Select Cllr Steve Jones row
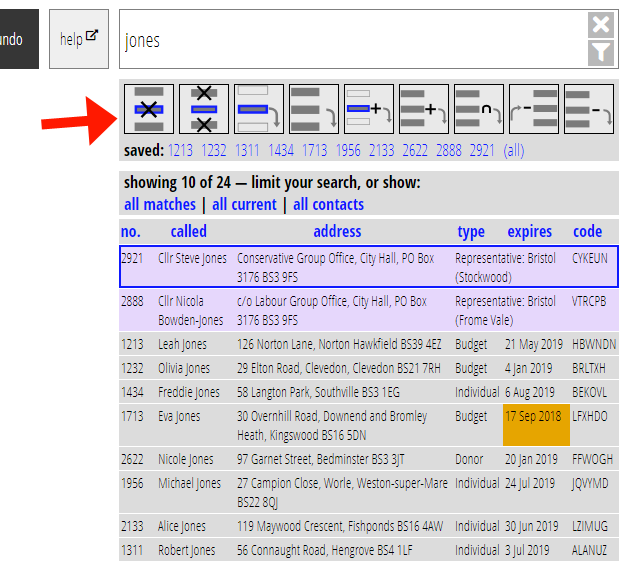 (369, 267)
